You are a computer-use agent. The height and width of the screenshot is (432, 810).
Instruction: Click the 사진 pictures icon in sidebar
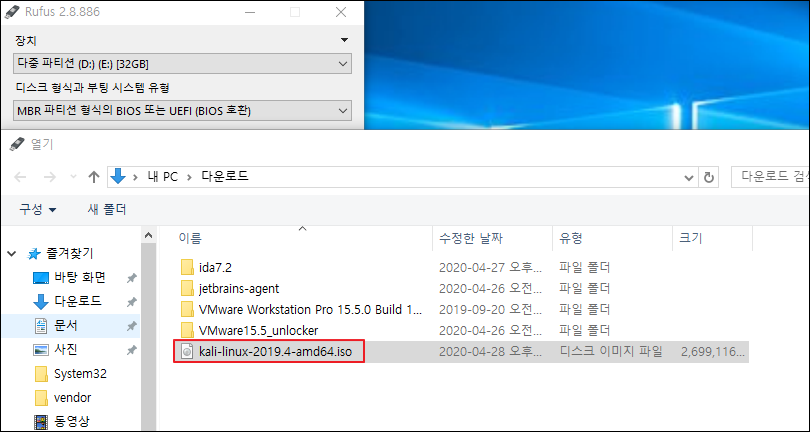coord(40,350)
